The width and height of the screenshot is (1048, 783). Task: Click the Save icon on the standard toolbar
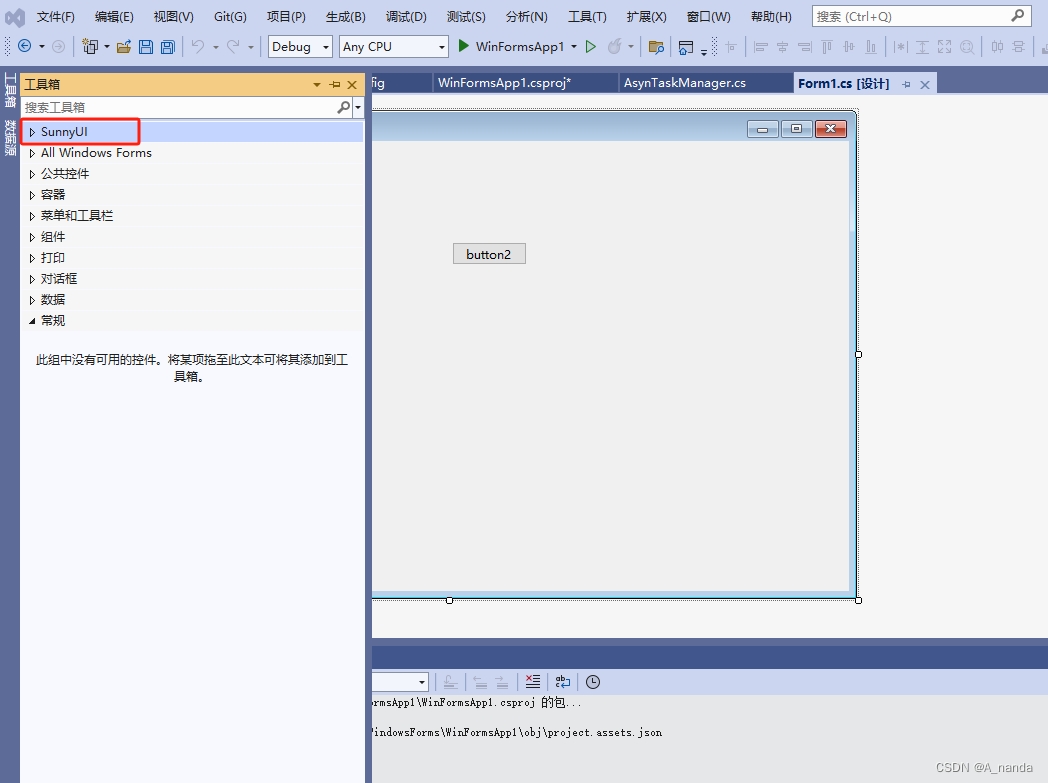pos(146,46)
